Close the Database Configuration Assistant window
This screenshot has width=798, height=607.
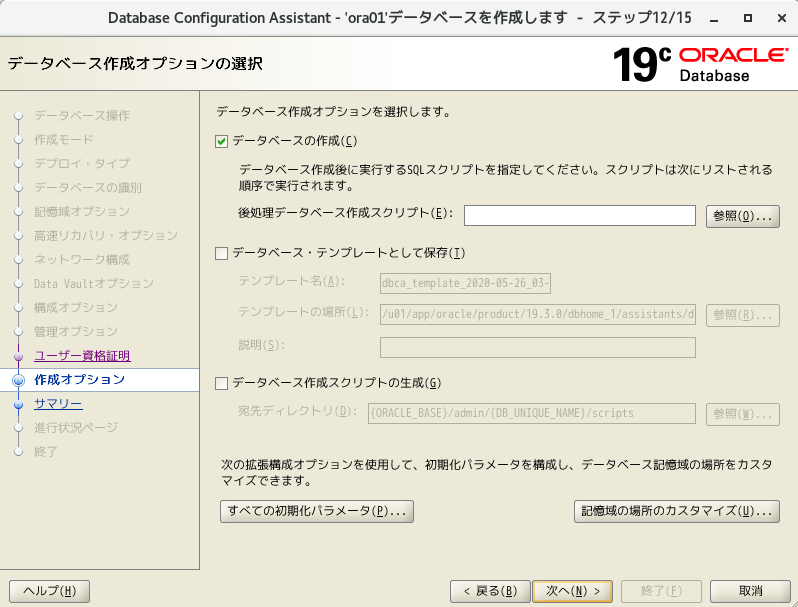[782, 18]
